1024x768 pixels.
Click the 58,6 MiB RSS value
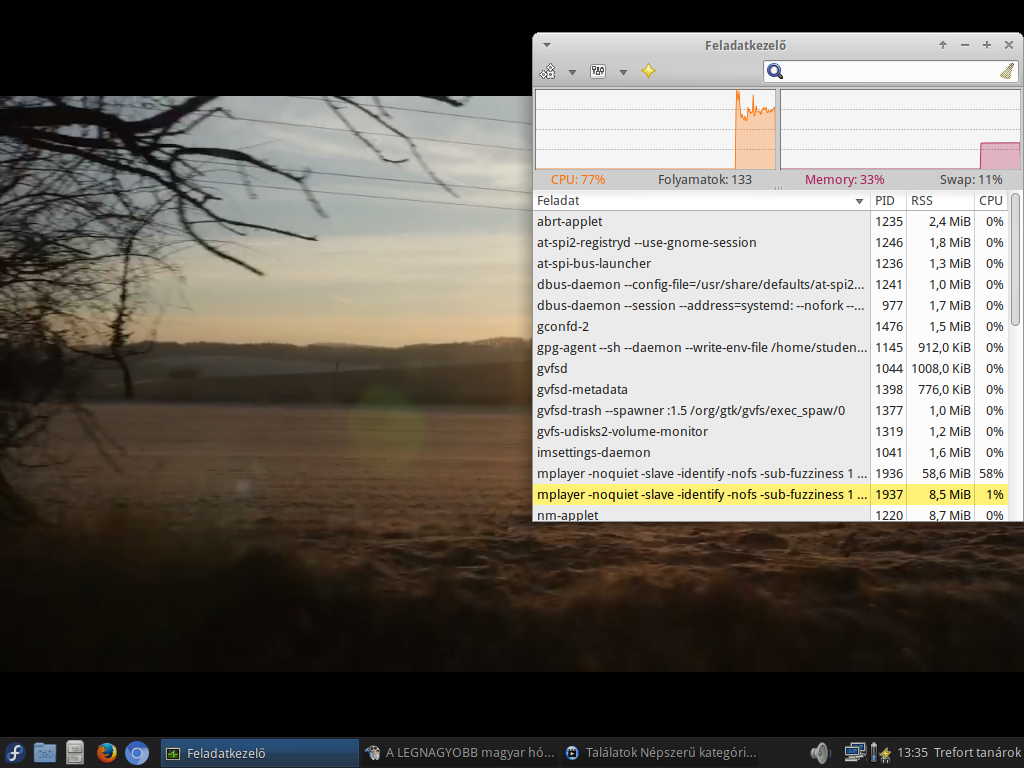(946, 473)
